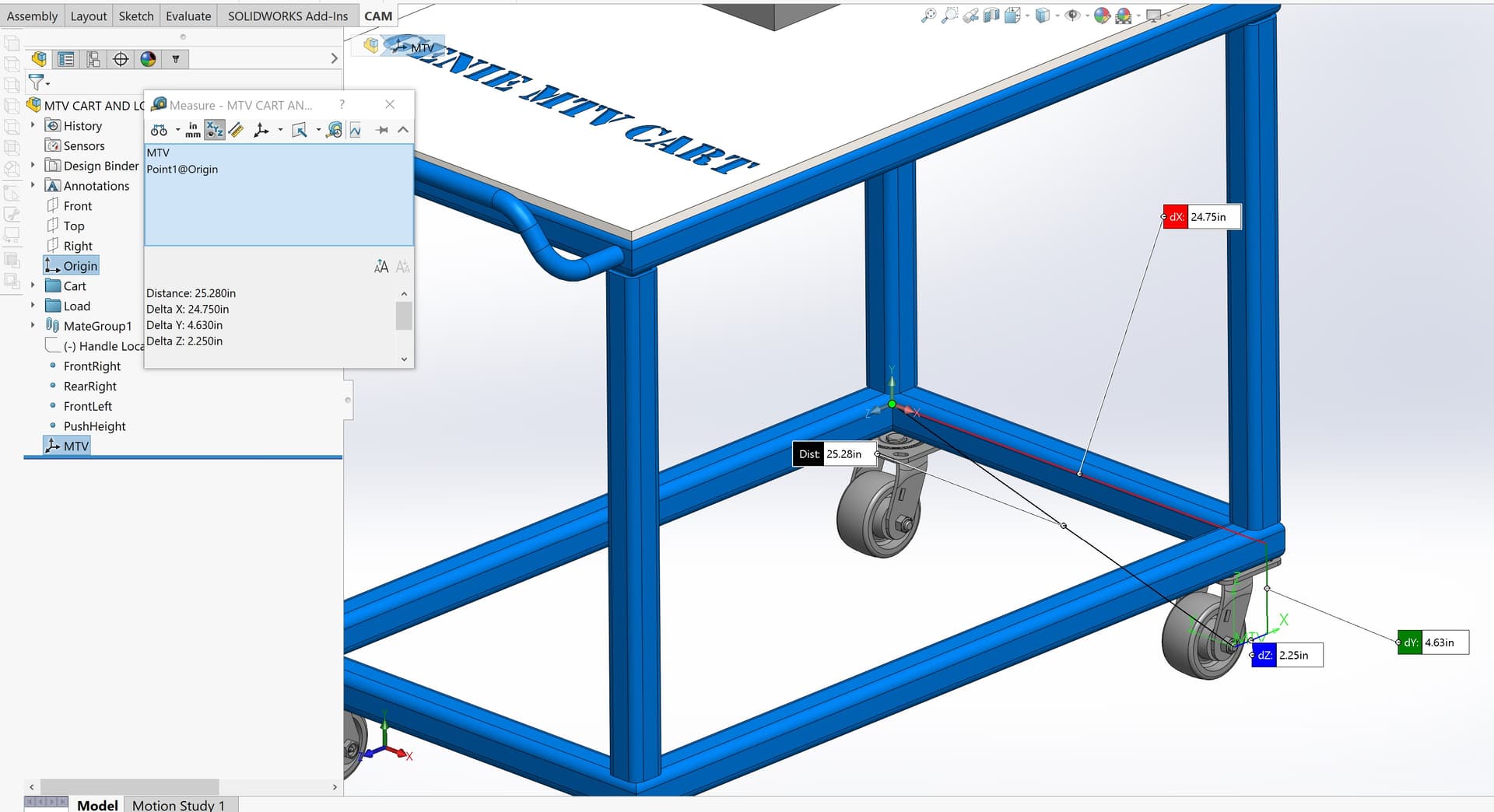
Task: Expand the Design Binder node
Action: pos(33,166)
